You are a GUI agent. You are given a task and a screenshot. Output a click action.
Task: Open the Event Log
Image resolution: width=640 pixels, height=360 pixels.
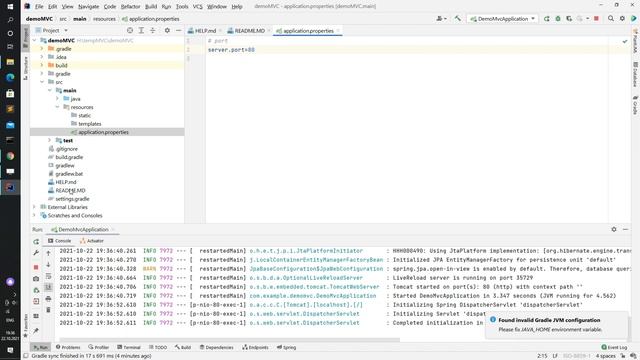coord(614,347)
